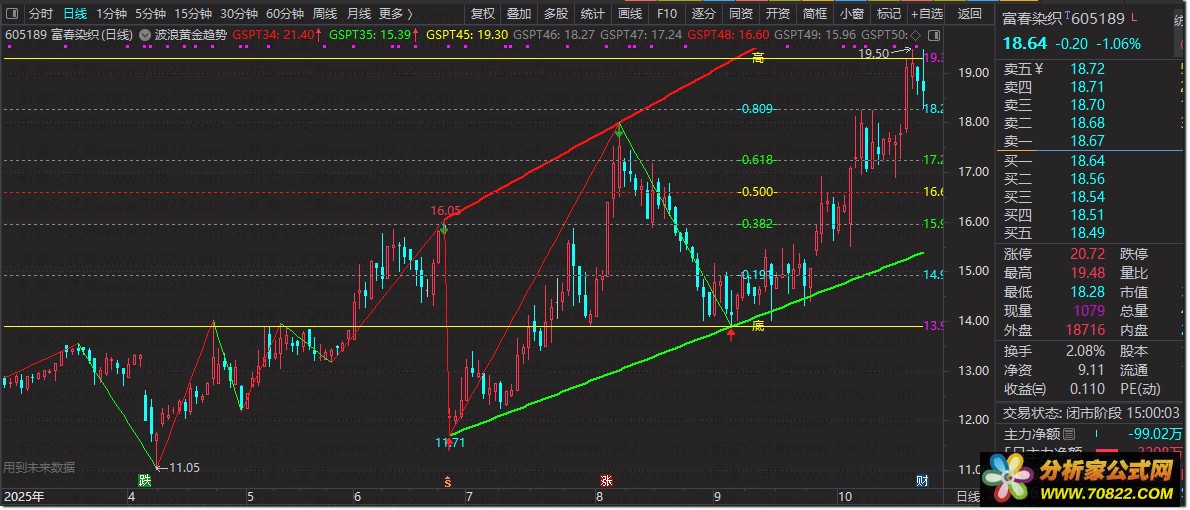Click the 底 label on the chart
The width and height of the screenshot is (1190, 510).
[757, 326]
